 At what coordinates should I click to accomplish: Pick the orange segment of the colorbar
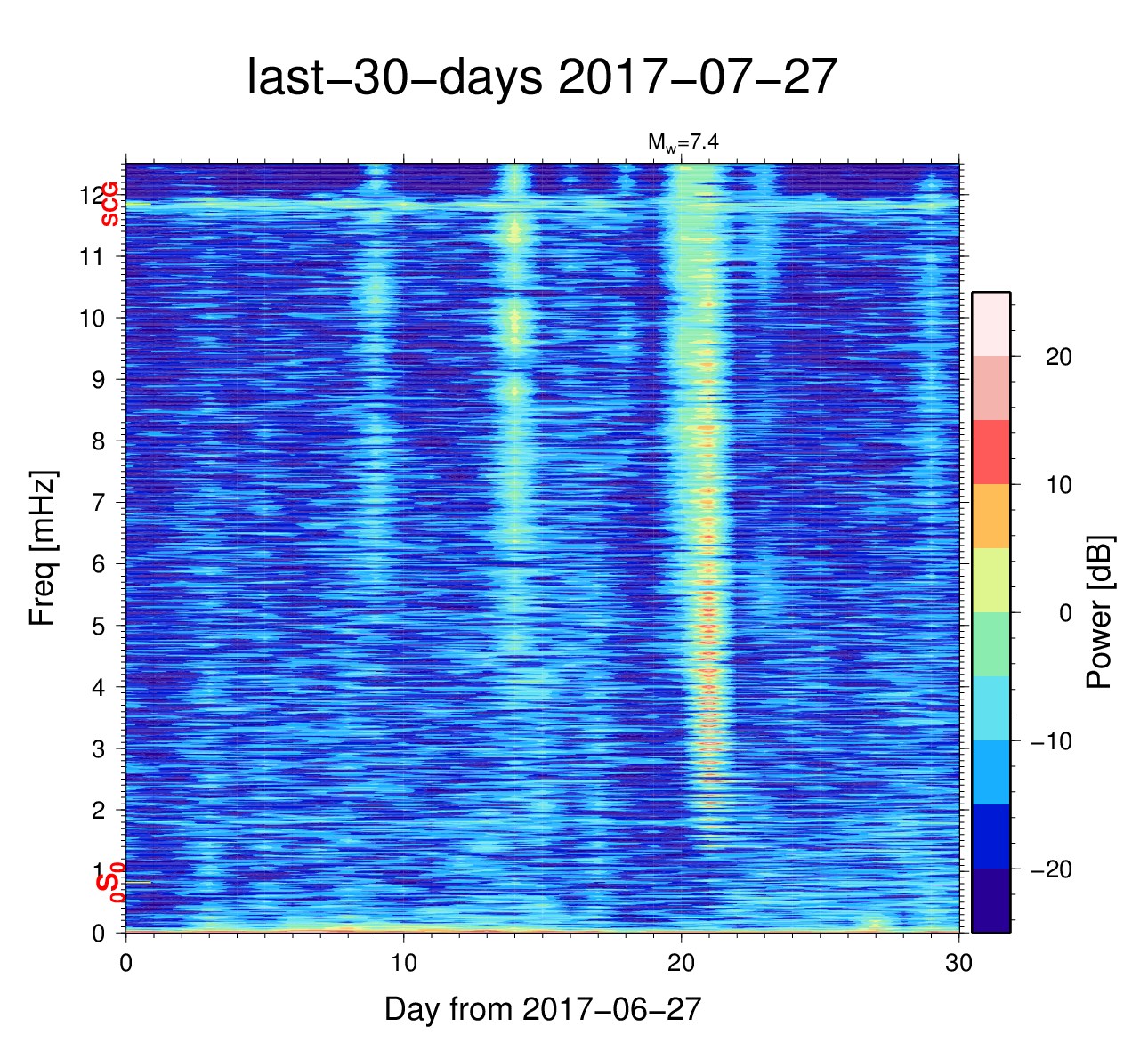[x=990, y=516]
